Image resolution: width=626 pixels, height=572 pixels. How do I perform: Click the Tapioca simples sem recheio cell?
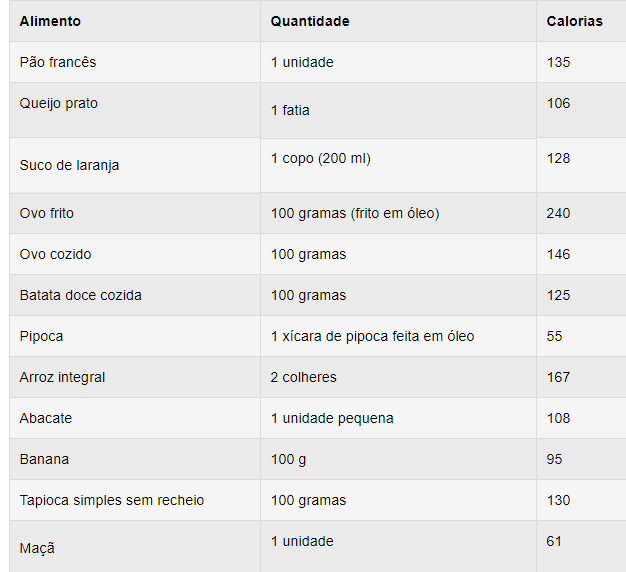pos(112,500)
